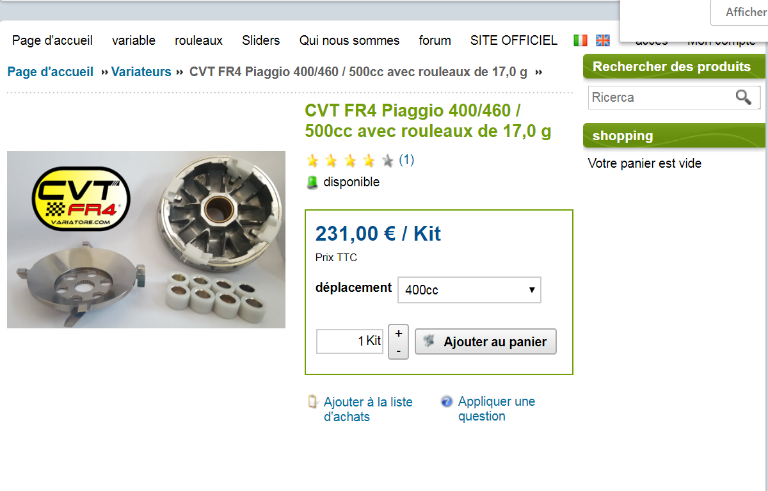The height and width of the screenshot is (491, 768).
Task: Click the green availability status icon
Action: click(312, 182)
